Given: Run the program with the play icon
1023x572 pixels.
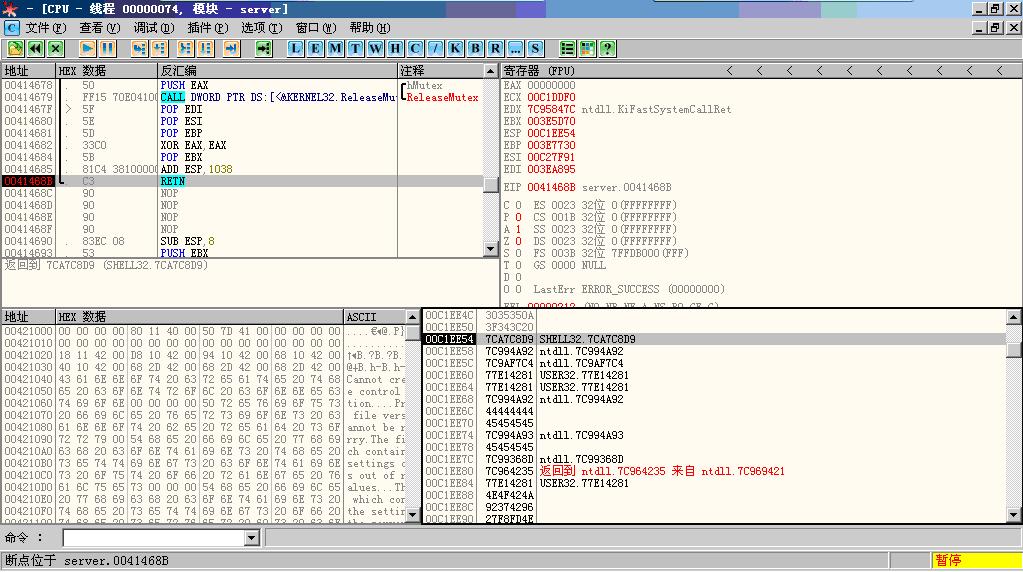Looking at the screenshot, I should [87, 48].
